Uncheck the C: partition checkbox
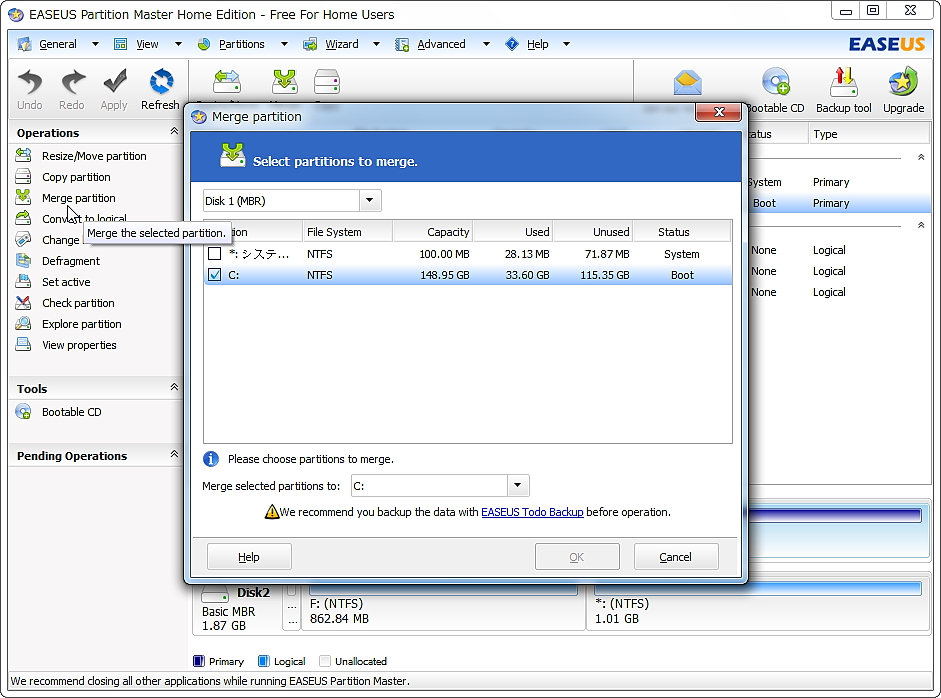The height and width of the screenshot is (698, 941). pos(214,275)
